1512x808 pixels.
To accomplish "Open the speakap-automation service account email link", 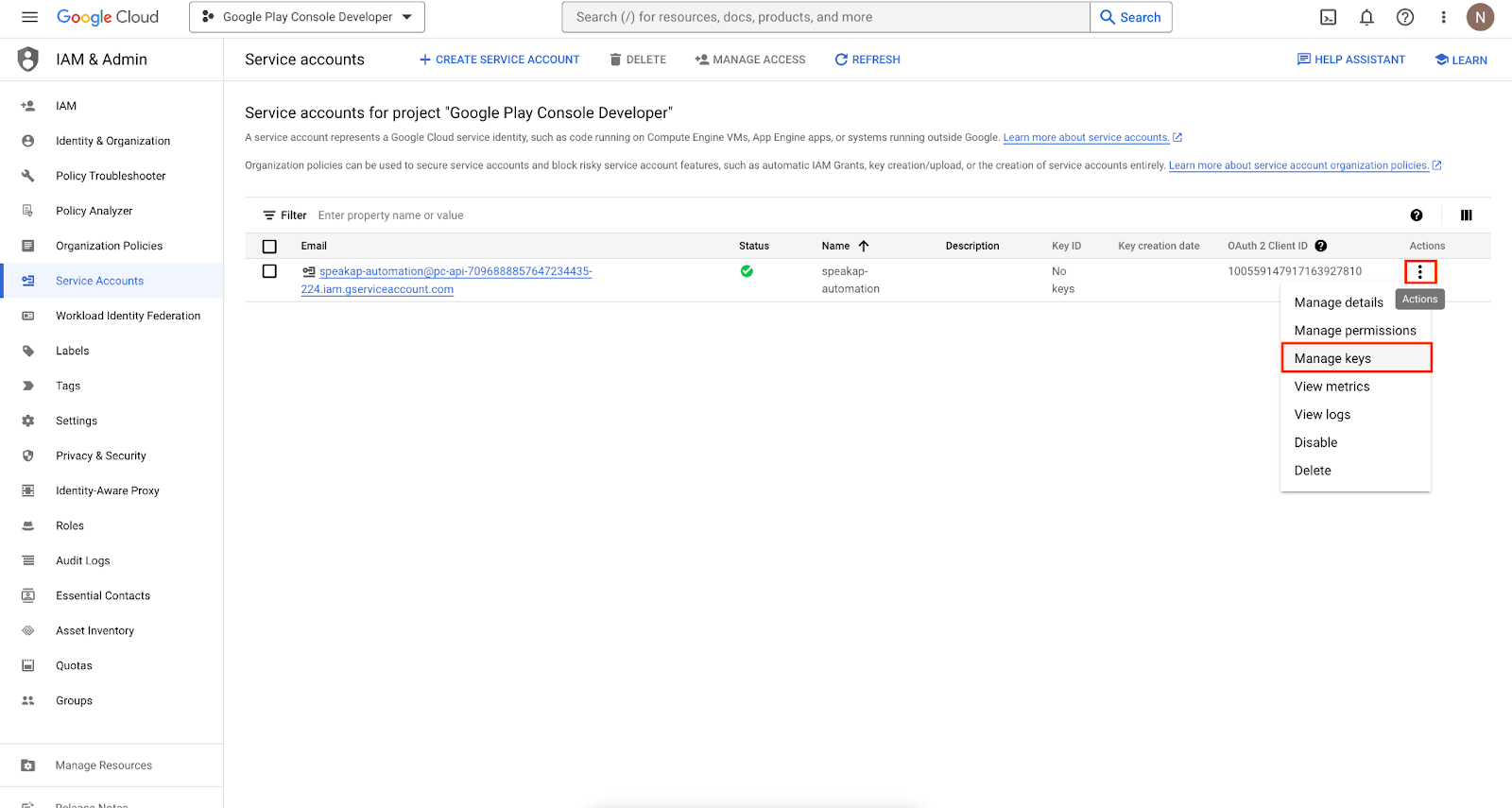I will 447,280.
